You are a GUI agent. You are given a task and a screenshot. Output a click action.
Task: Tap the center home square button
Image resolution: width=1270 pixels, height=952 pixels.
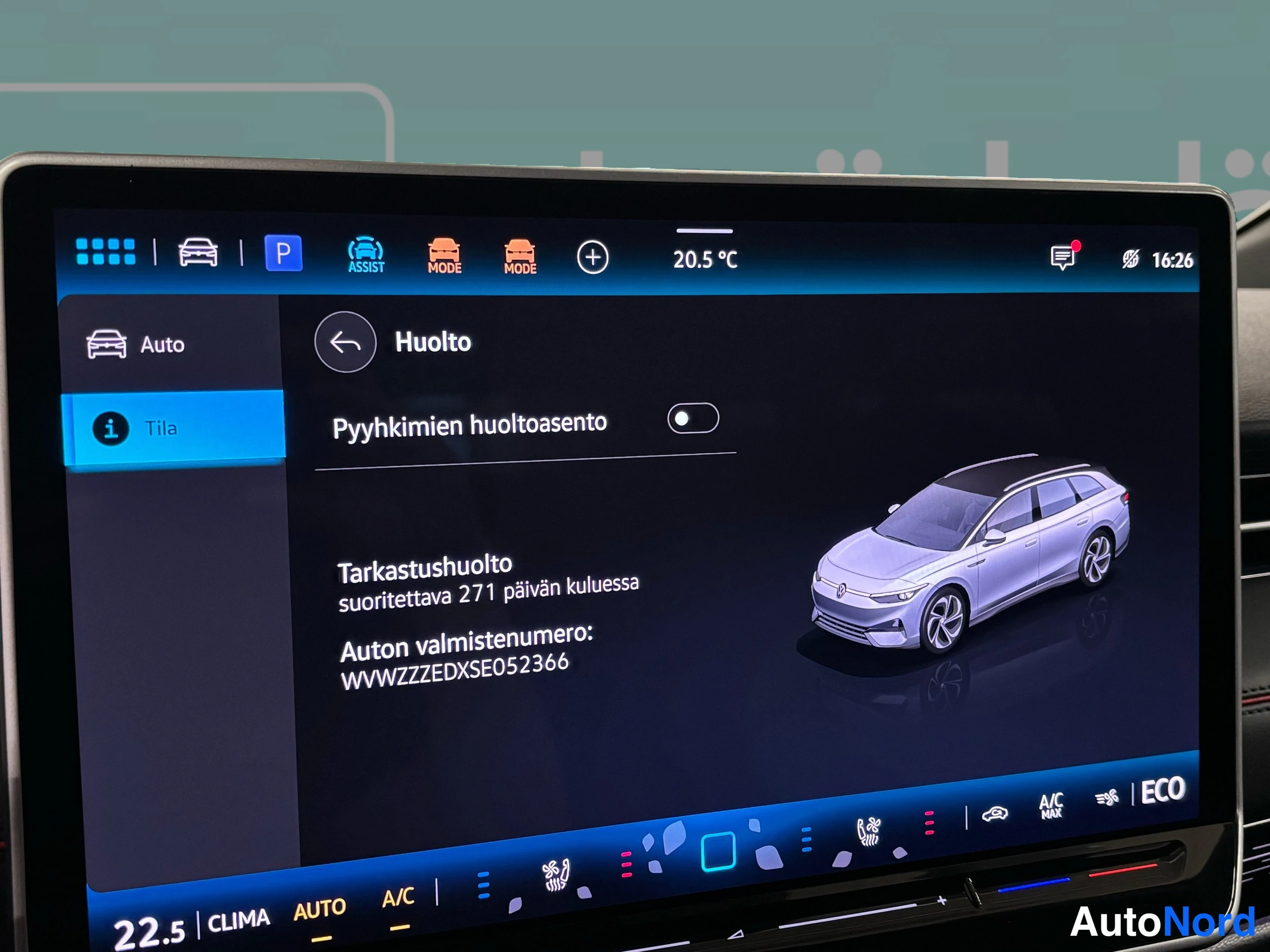pyautogui.click(x=718, y=851)
